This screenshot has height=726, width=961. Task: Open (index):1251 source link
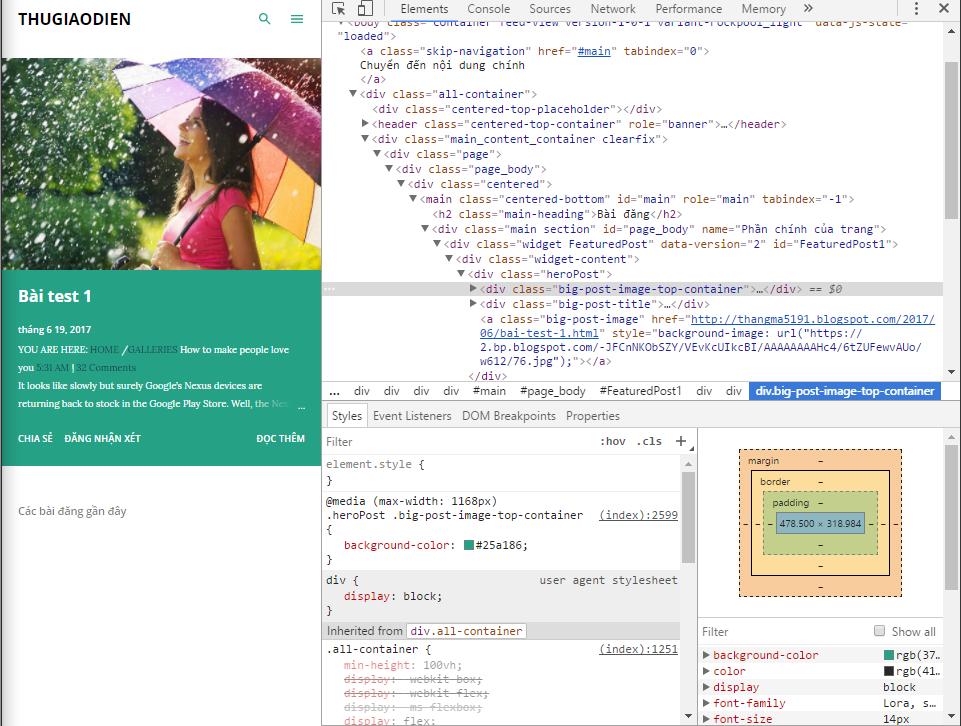(x=639, y=649)
